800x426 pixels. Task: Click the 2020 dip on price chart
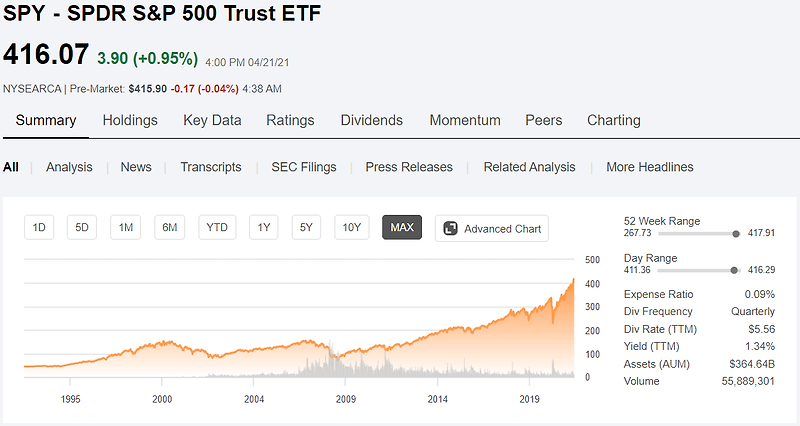pyautogui.click(x=553, y=321)
